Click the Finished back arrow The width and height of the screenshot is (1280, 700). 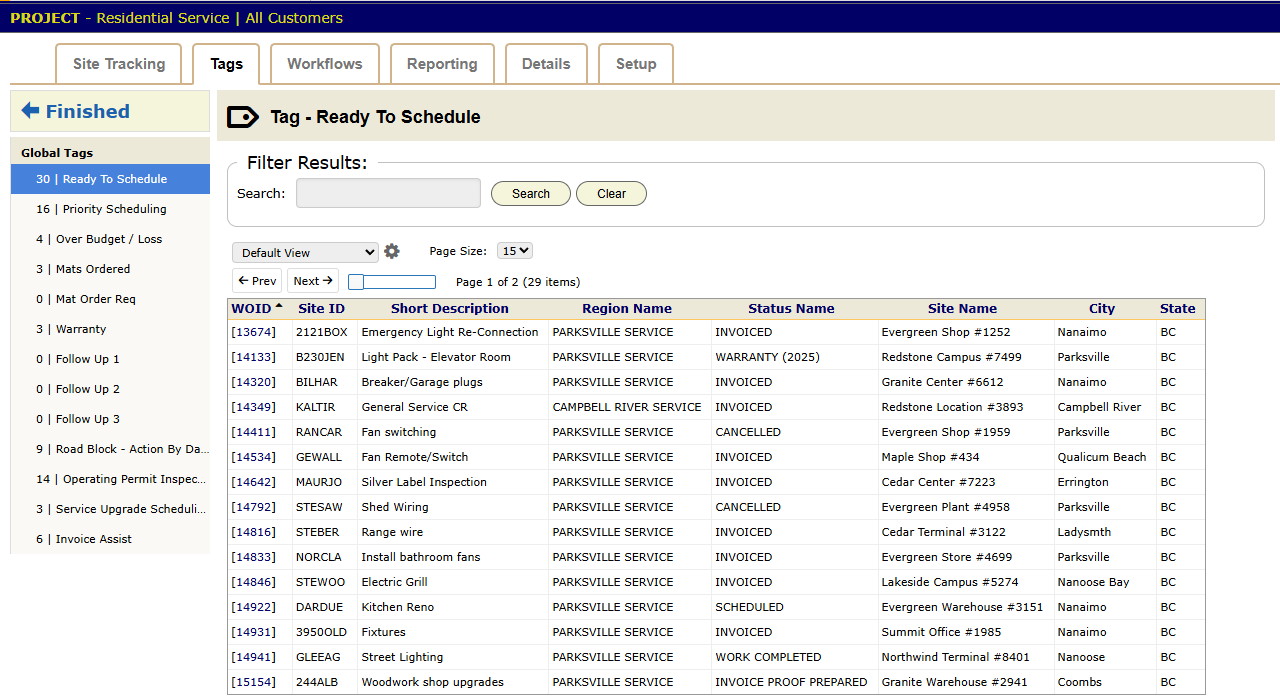pyautogui.click(x=30, y=111)
